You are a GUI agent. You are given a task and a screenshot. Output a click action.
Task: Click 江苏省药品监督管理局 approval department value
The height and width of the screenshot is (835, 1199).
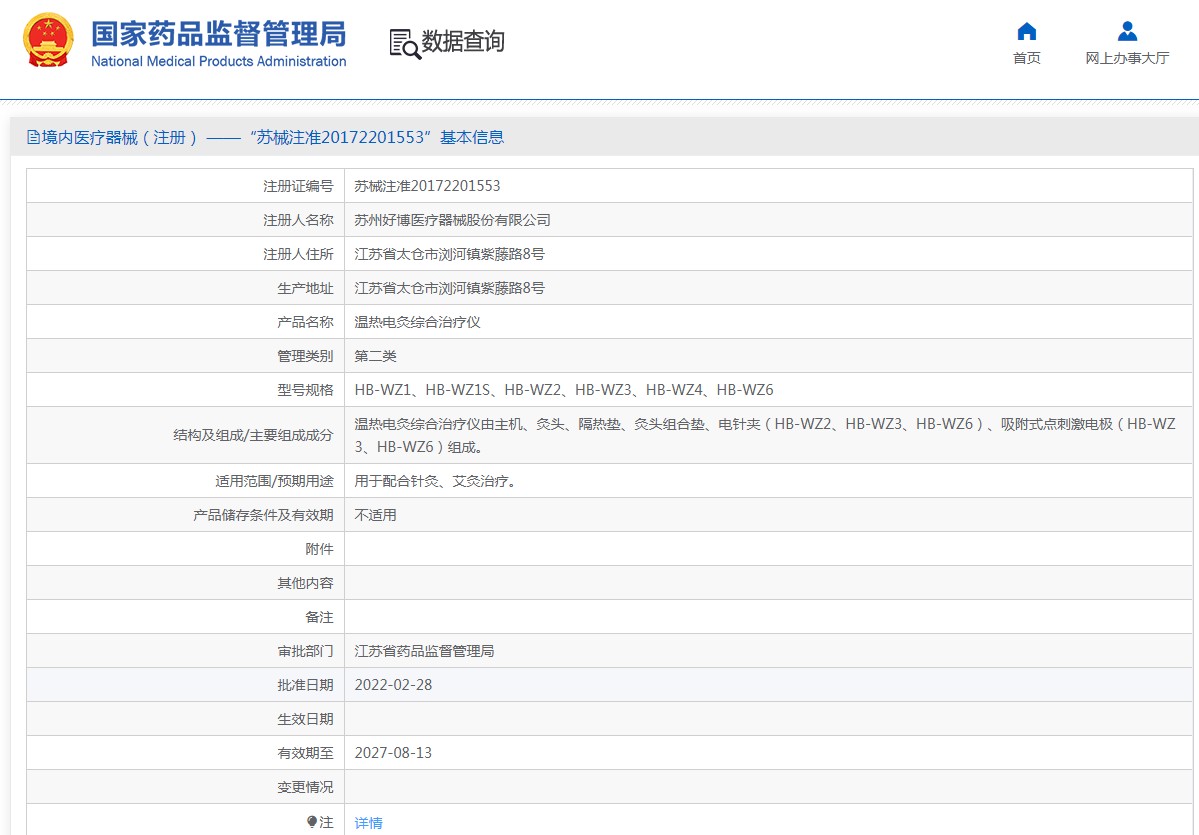coord(424,651)
